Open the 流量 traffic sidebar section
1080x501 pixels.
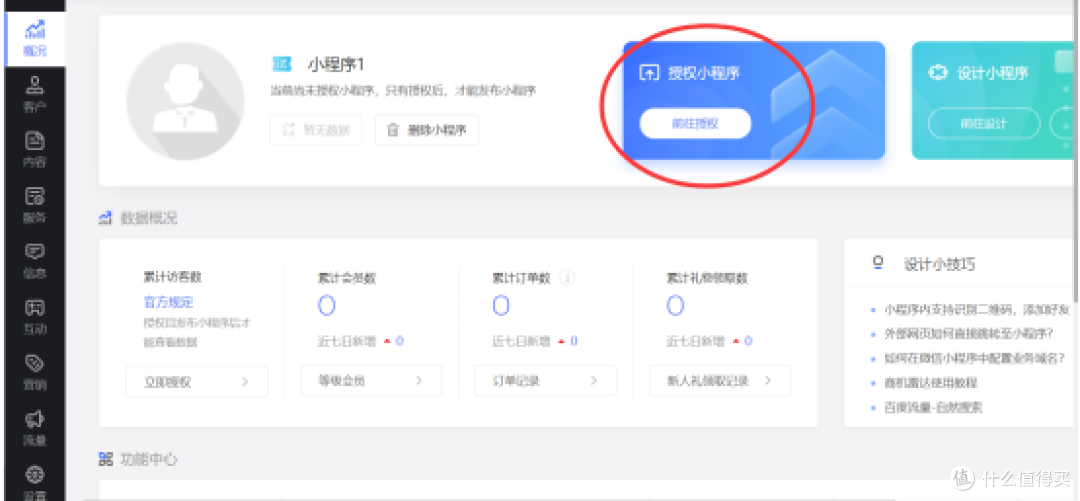click(35, 427)
